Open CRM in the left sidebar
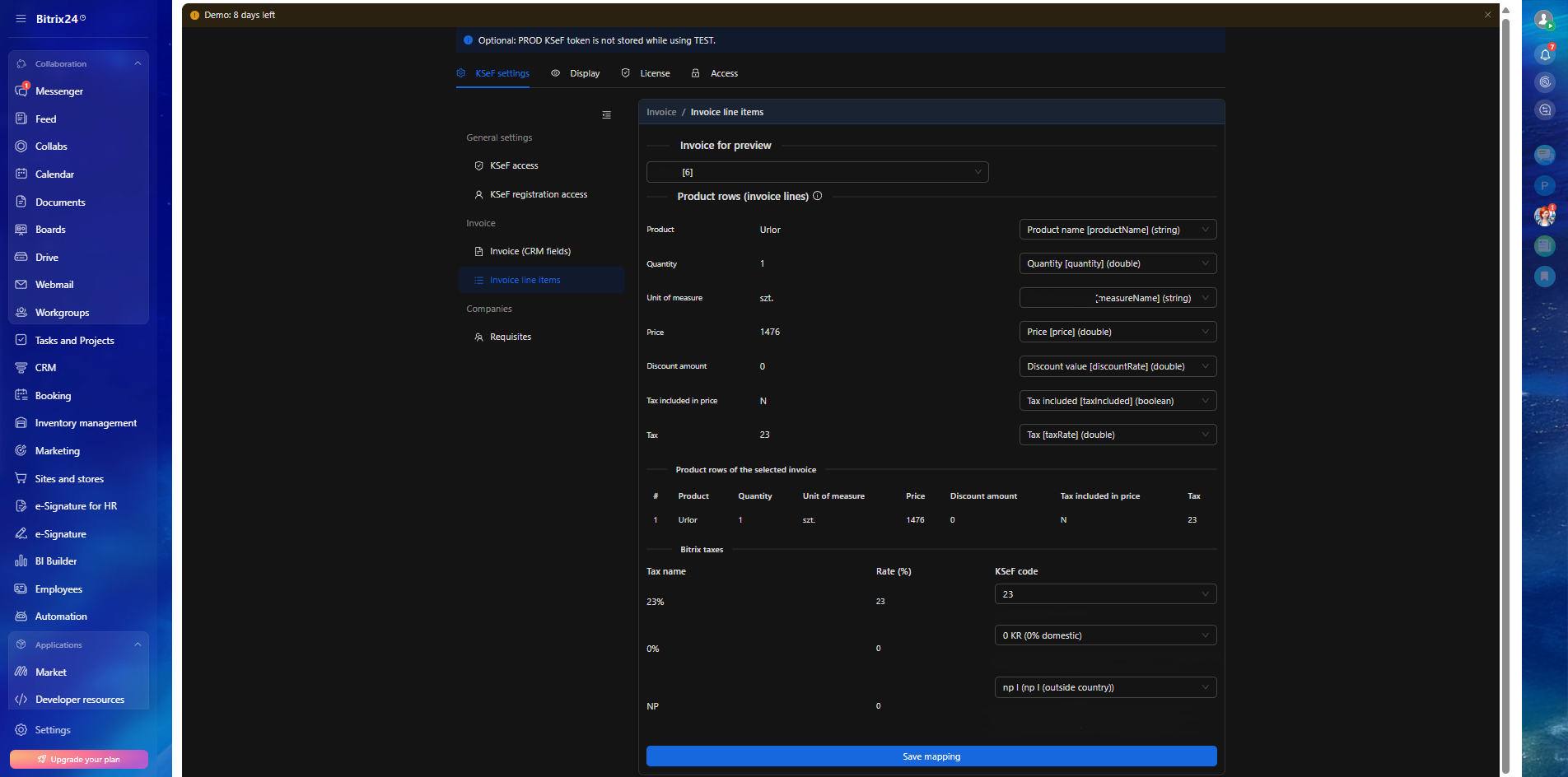The height and width of the screenshot is (777, 1568). (x=45, y=368)
